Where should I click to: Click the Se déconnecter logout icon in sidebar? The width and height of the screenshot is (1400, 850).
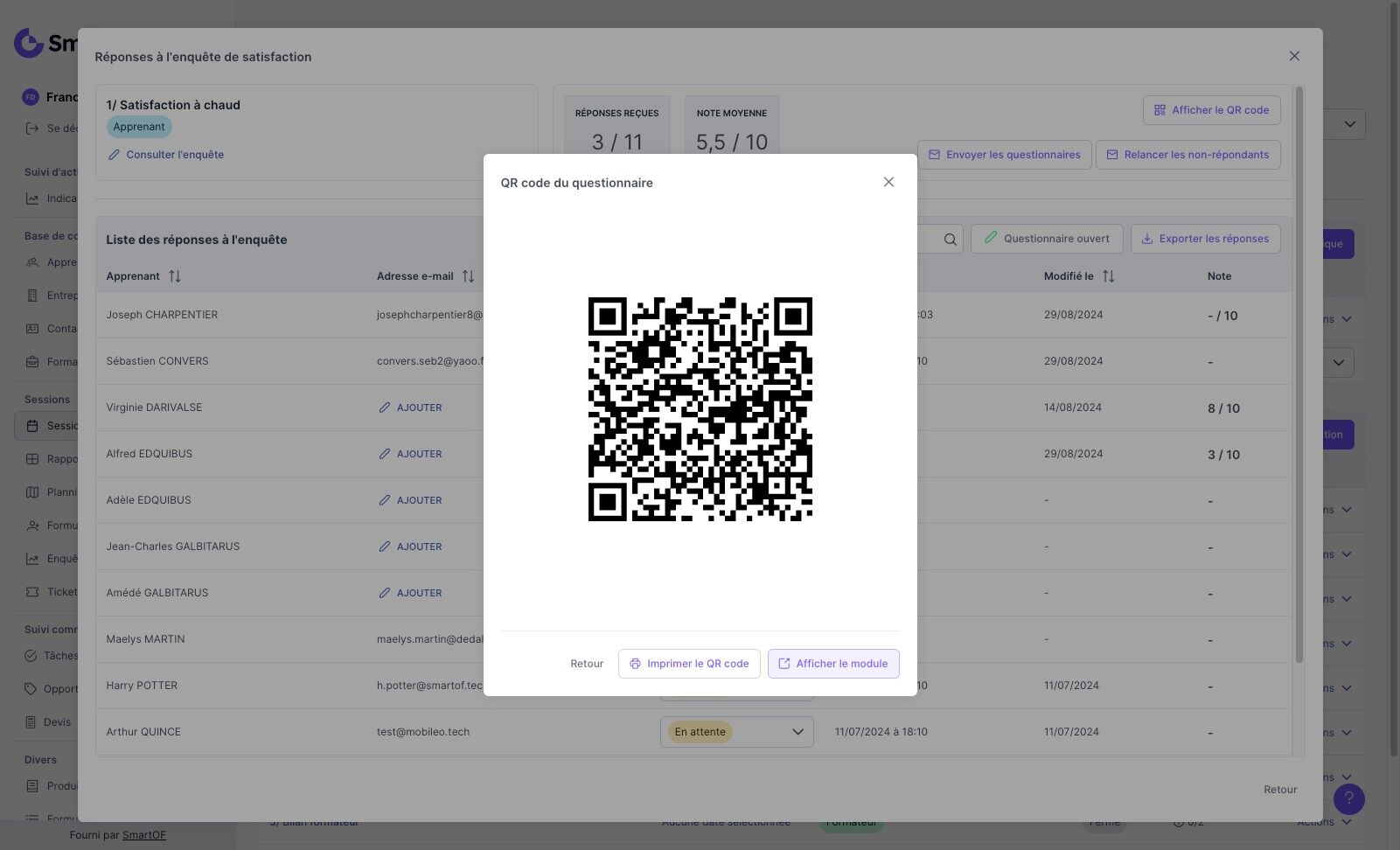click(32, 129)
